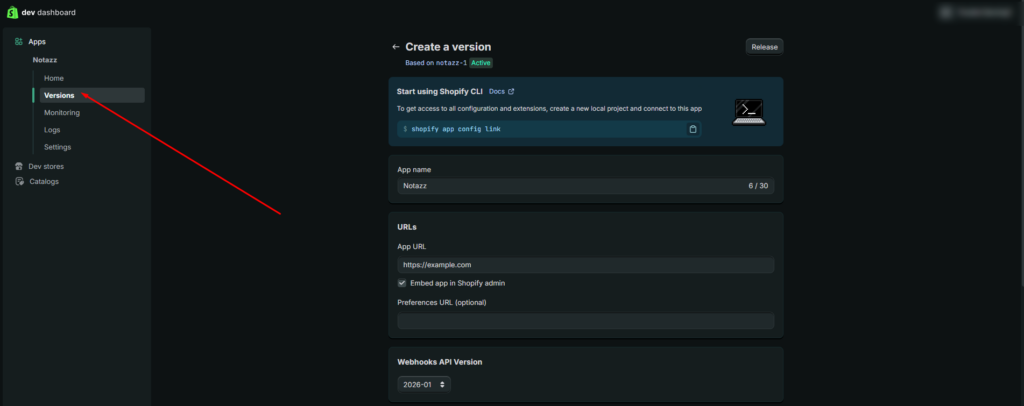The image size is (1024, 406).
Task: Open the app Settings sidebar item
Action: 57,147
